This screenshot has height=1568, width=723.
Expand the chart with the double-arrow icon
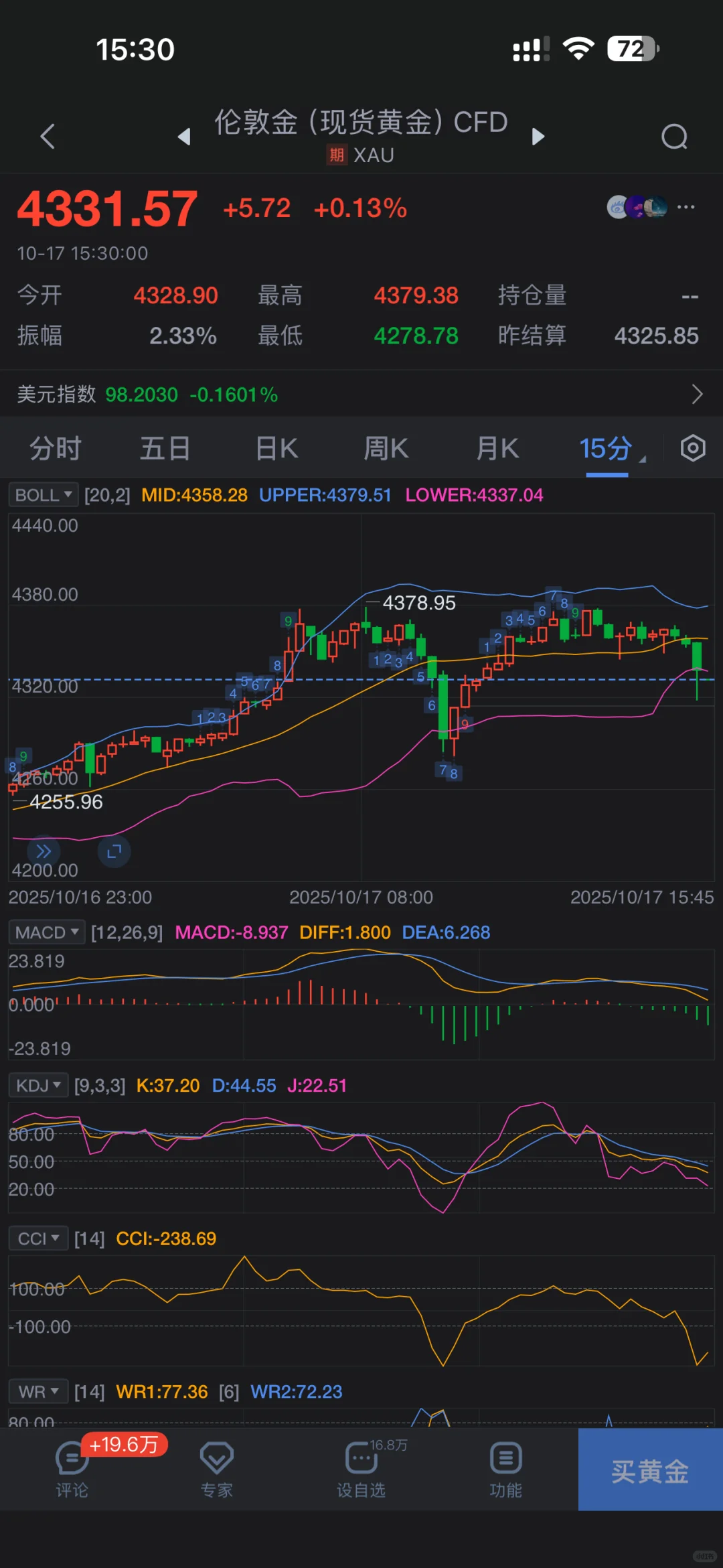click(44, 851)
